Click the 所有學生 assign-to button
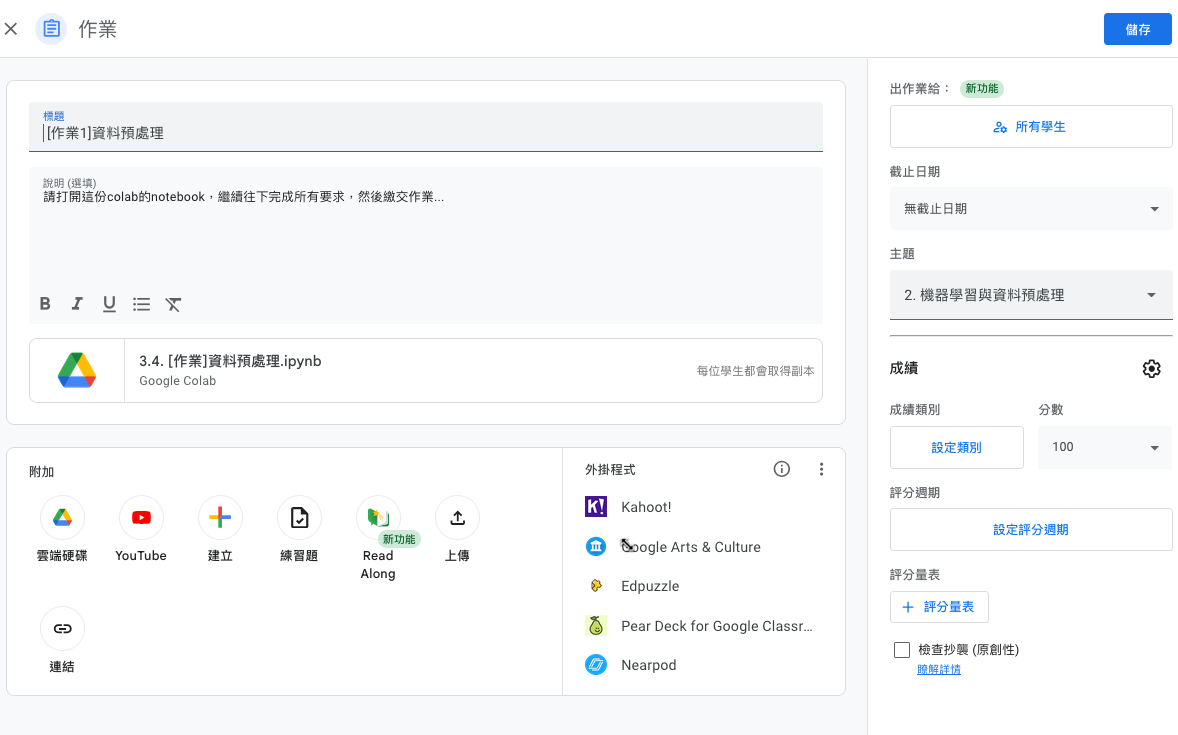 coord(1031,126)
